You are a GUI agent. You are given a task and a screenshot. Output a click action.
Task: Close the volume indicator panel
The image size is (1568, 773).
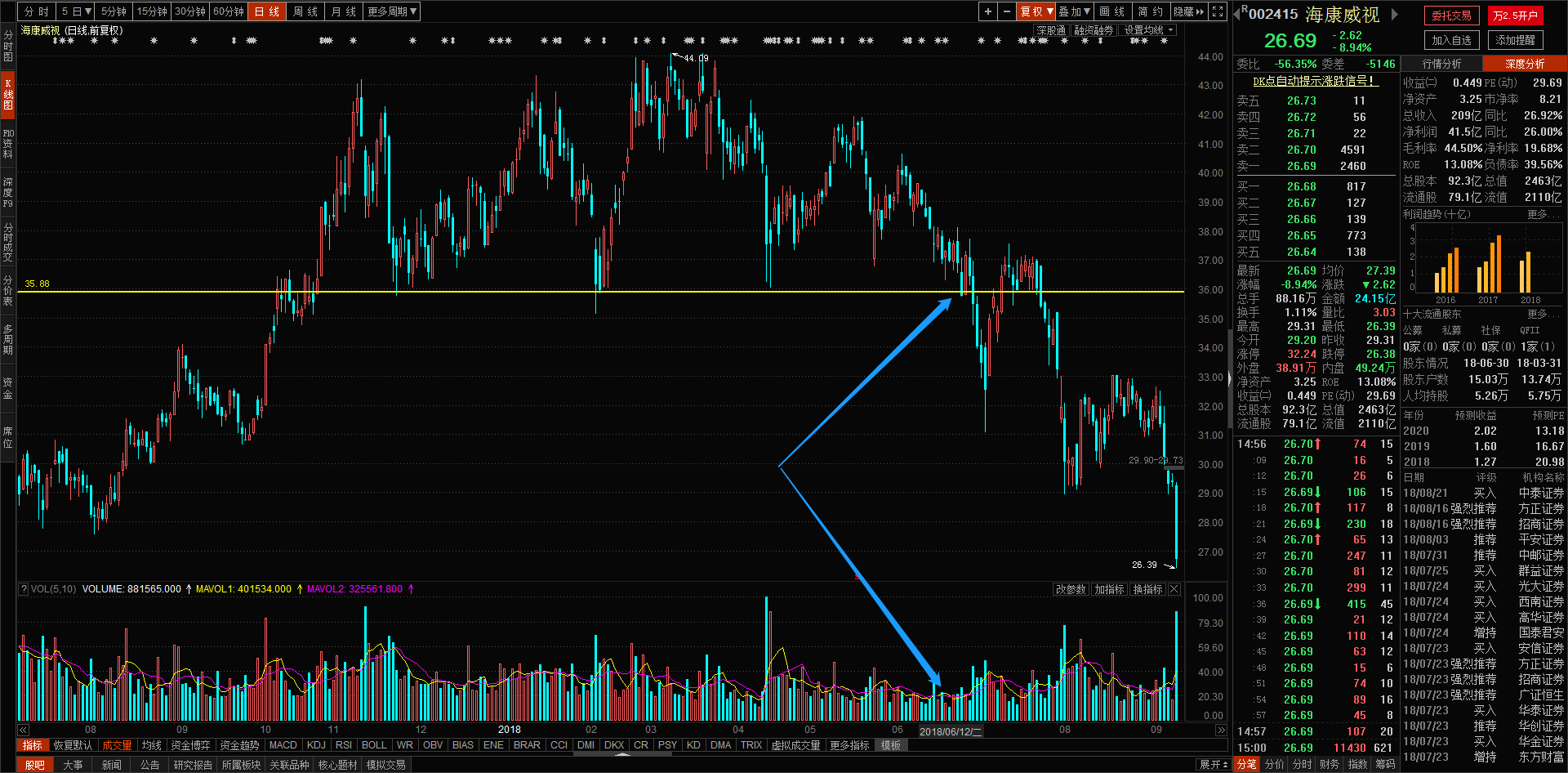coord(1174,589)
